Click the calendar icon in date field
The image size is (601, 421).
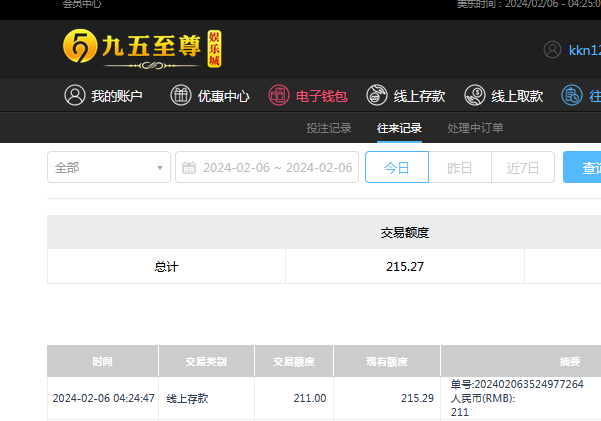tap(189, 168)
